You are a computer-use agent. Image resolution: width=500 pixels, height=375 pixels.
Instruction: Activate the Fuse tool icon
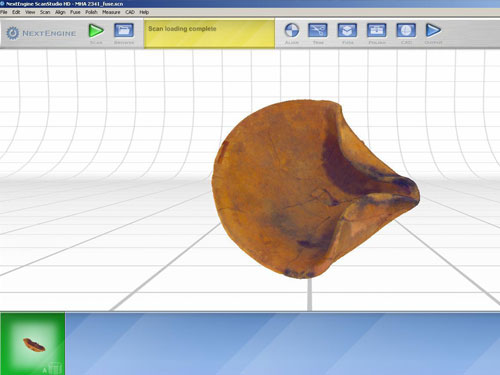click(x=347, y=30)
